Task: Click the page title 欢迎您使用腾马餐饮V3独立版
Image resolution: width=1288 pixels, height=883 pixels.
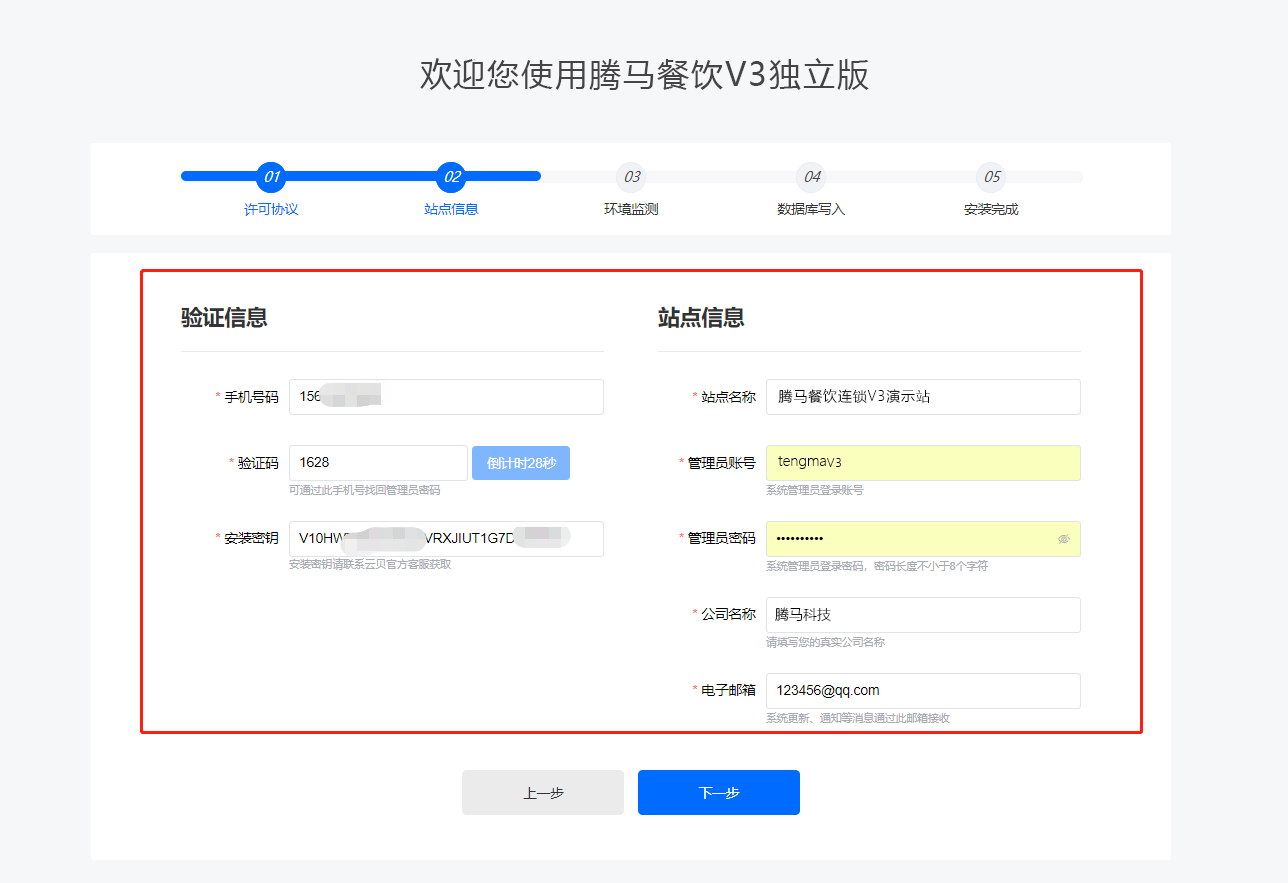Action: pyautogui.click(x=644, y=75)
